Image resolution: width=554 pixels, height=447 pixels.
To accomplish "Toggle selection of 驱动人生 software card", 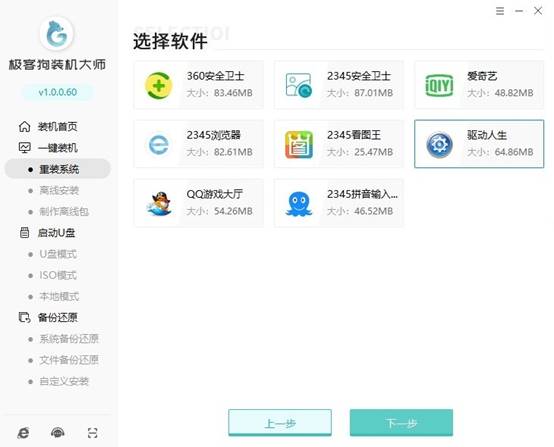I will (479, 144).
